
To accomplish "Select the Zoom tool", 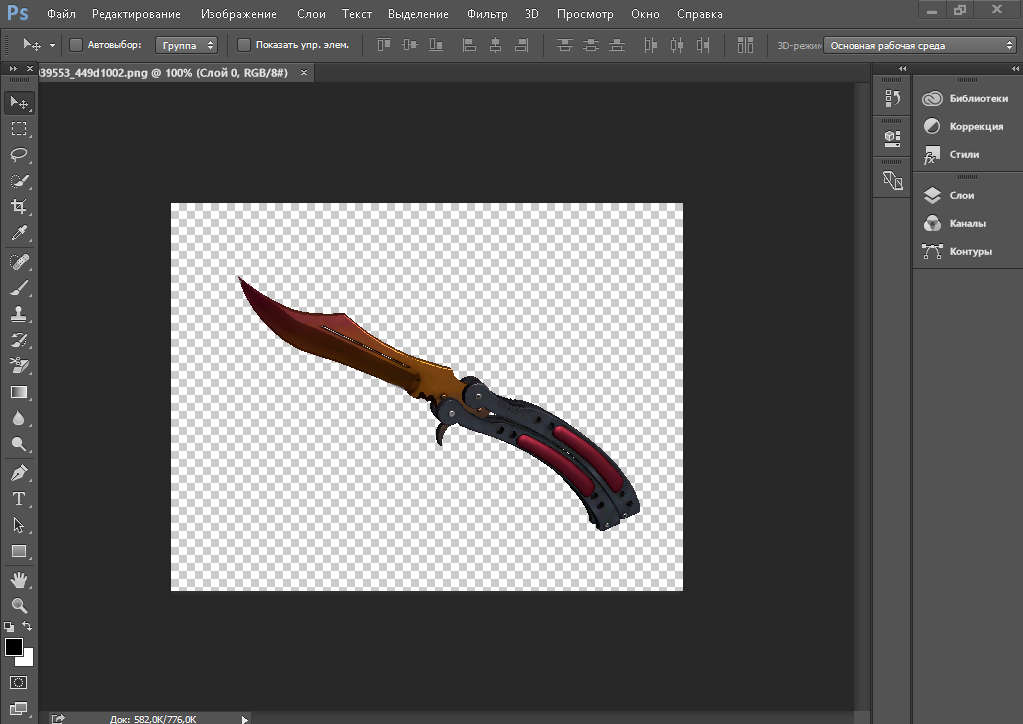I will pyautogui.click(x=19, y=605).
